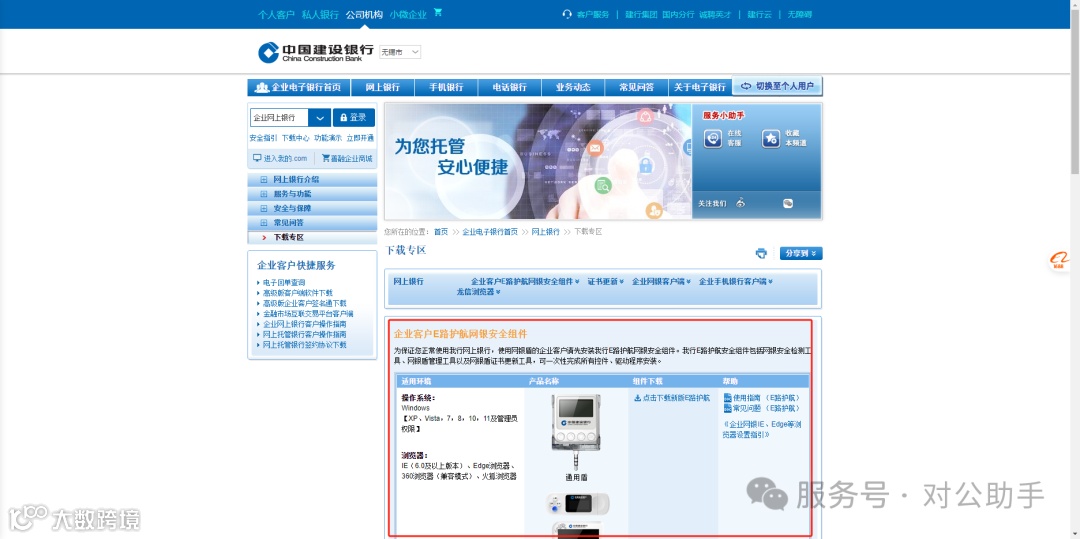Click cart icon beside 善融企业商城
1080x539 pixels.
tap(326, 158)
